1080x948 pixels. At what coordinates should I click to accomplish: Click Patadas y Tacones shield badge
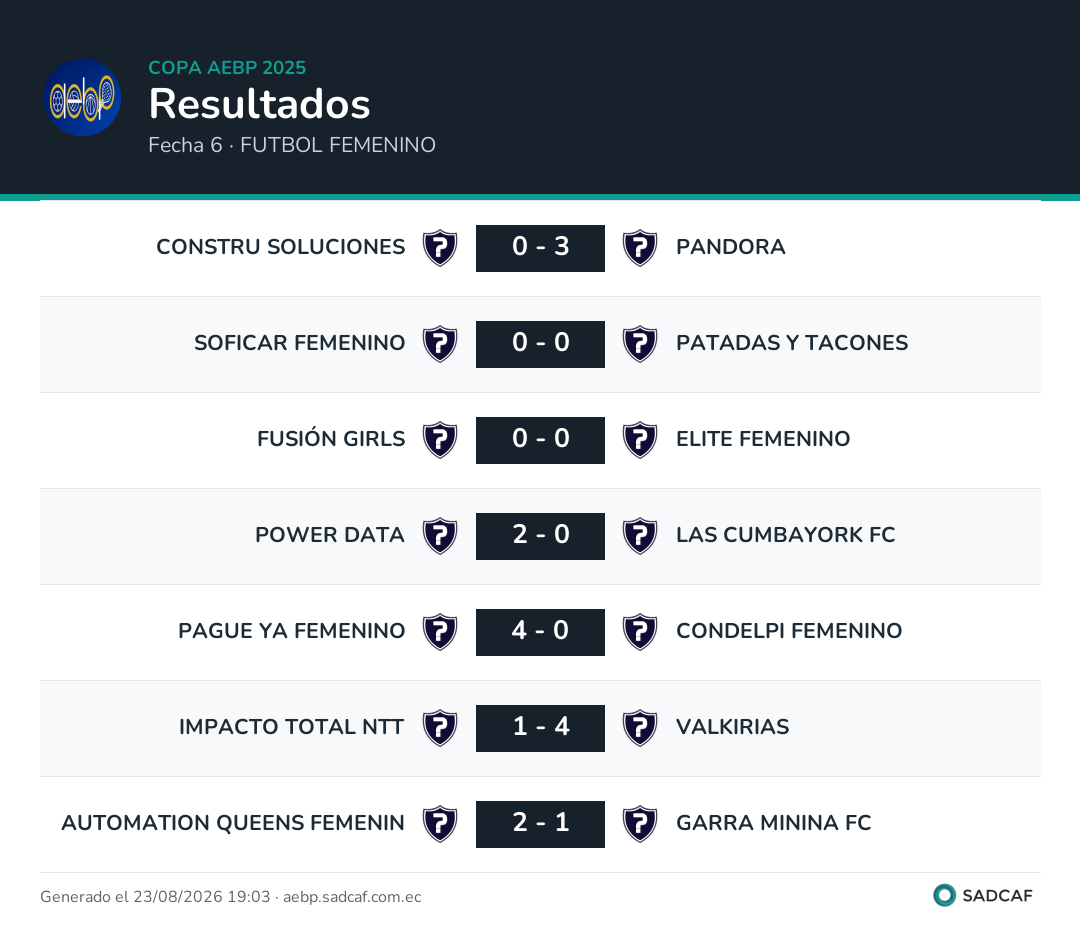[640, 344]
